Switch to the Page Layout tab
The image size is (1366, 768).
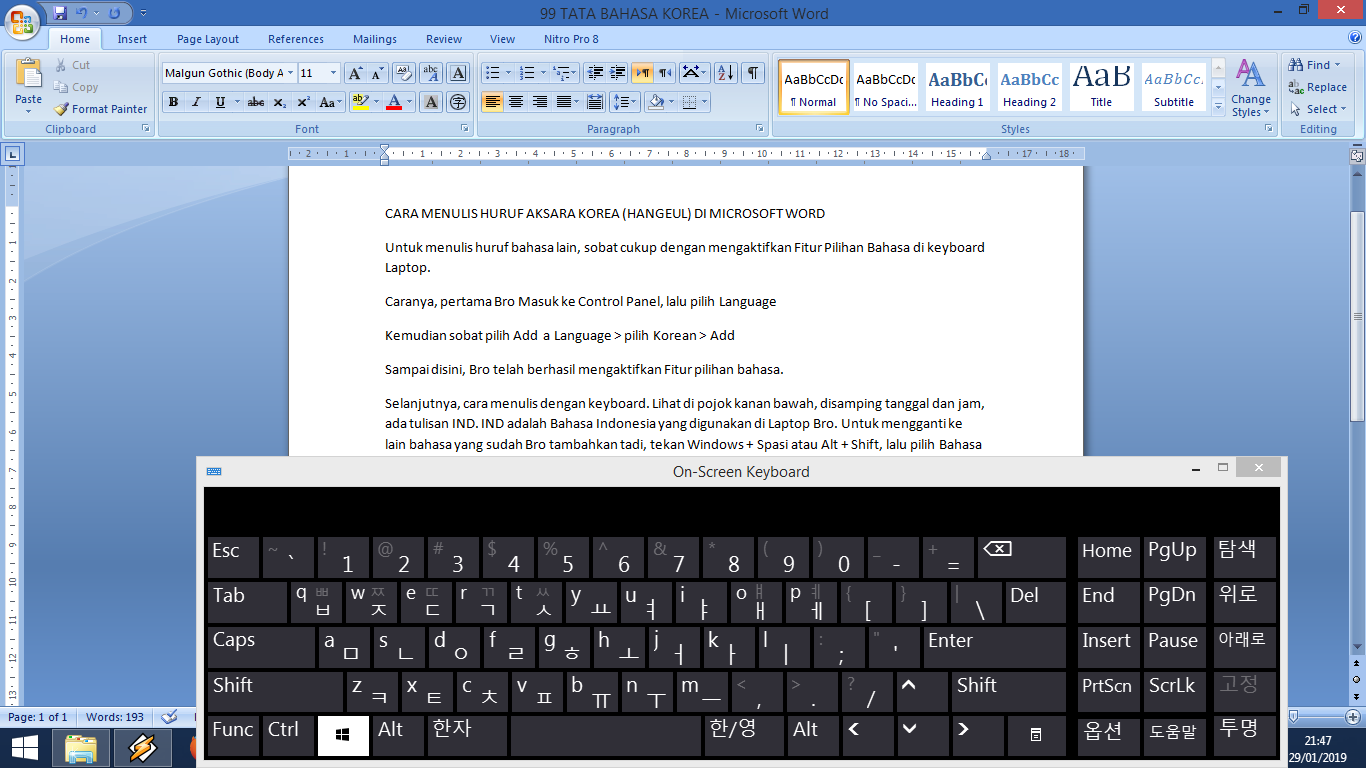coord(208,39)
